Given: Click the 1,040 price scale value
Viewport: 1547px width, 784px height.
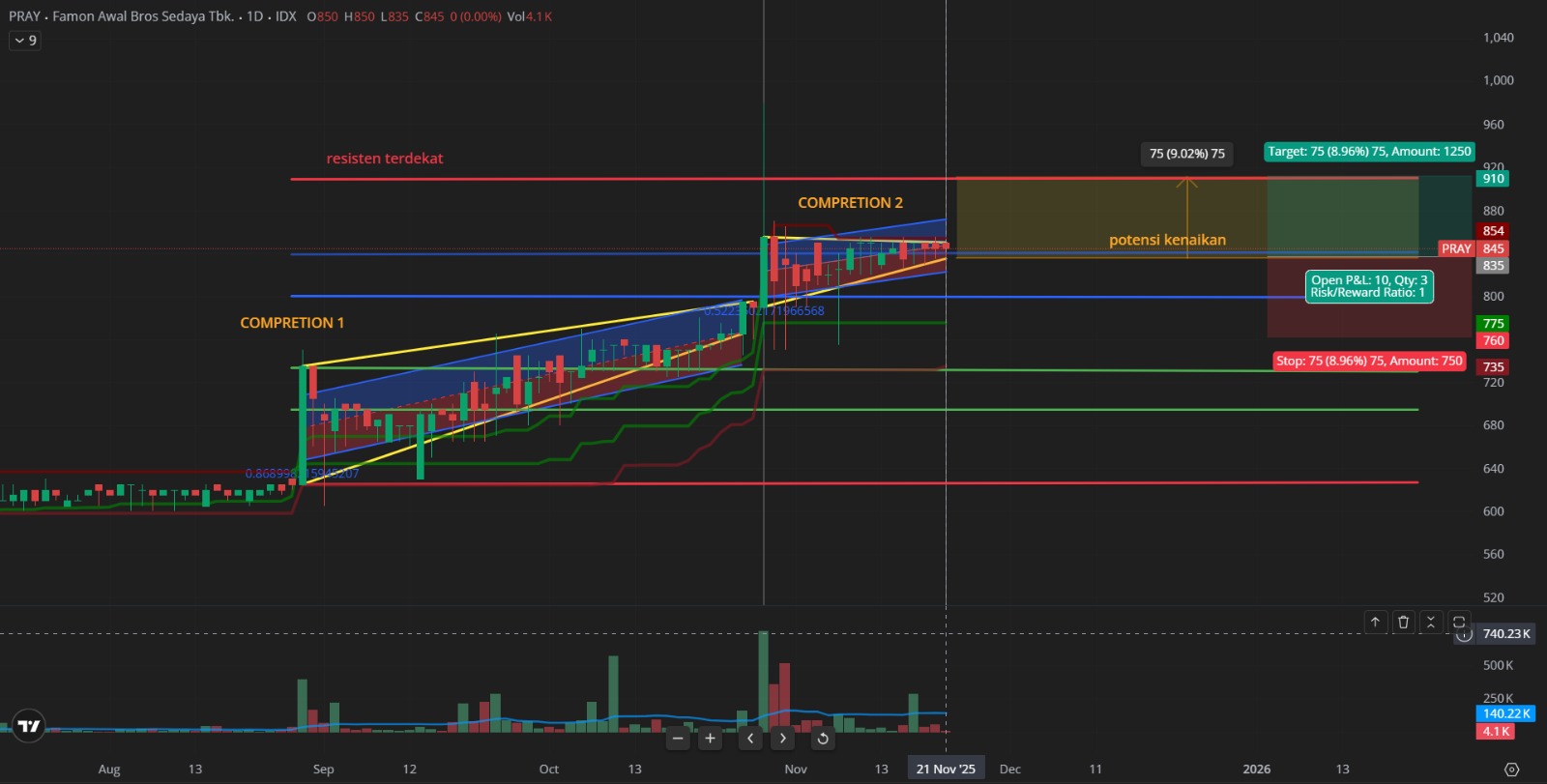Looking at the screenshot, I should pyautogui.click(x=1498, y=38).
